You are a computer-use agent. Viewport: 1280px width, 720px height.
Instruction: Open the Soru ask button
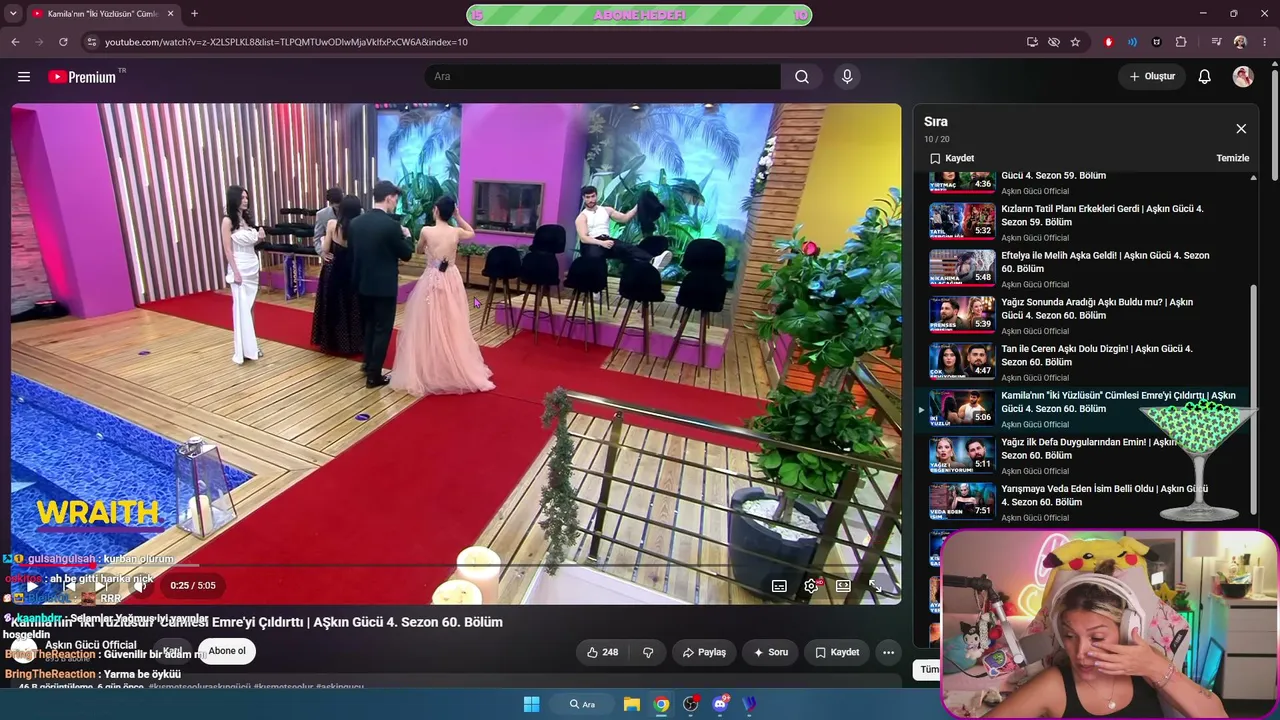[x=771, y=652]
